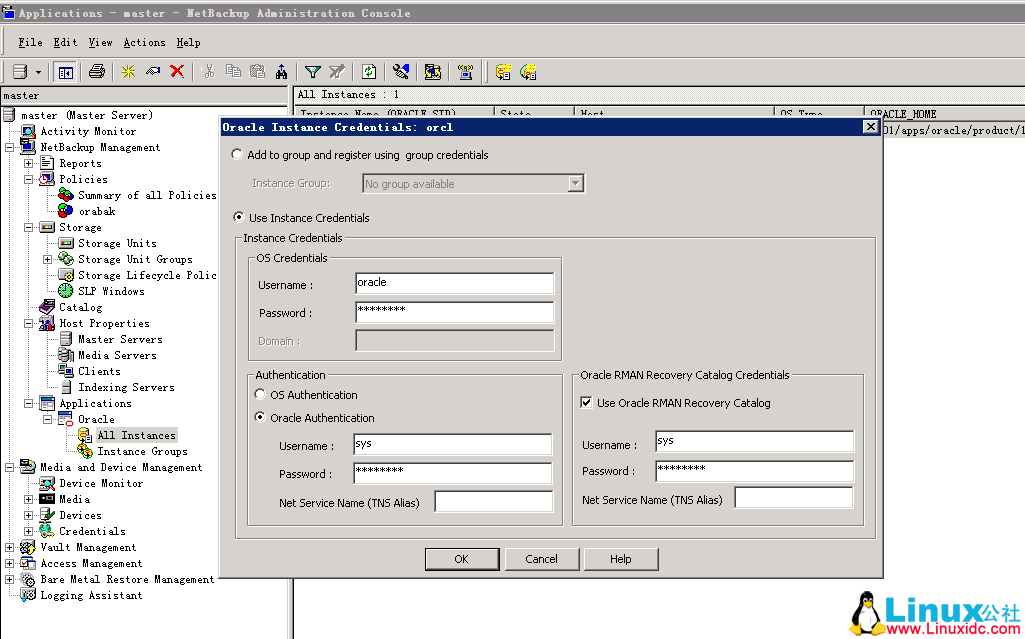Click the OK button
Screen dimensions: 1025x639
462,559
